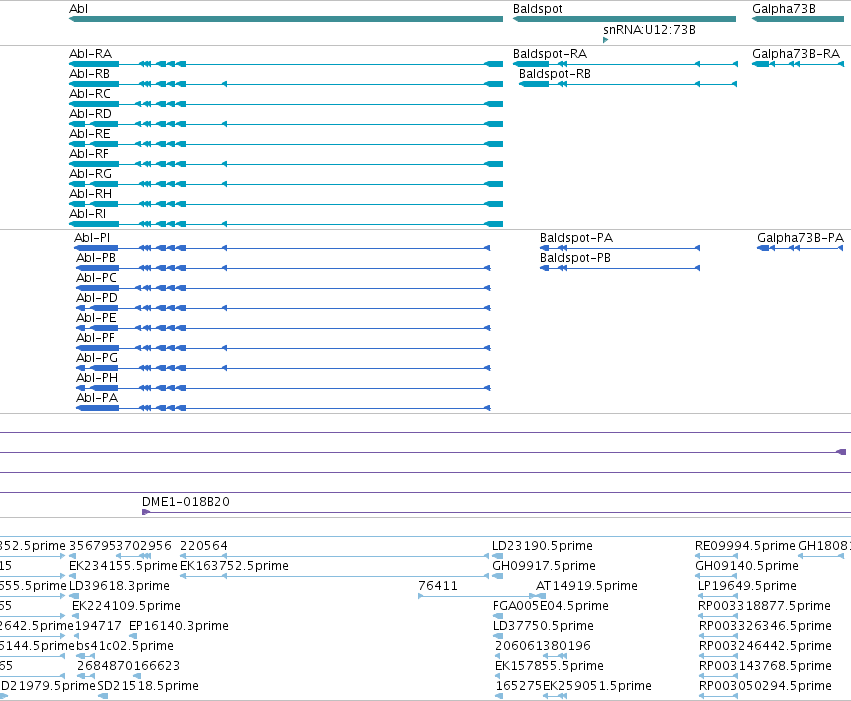Open the RP003318877.5prime EST label
851x701 pixels.
pyautogui.click(x=765, y=606)
